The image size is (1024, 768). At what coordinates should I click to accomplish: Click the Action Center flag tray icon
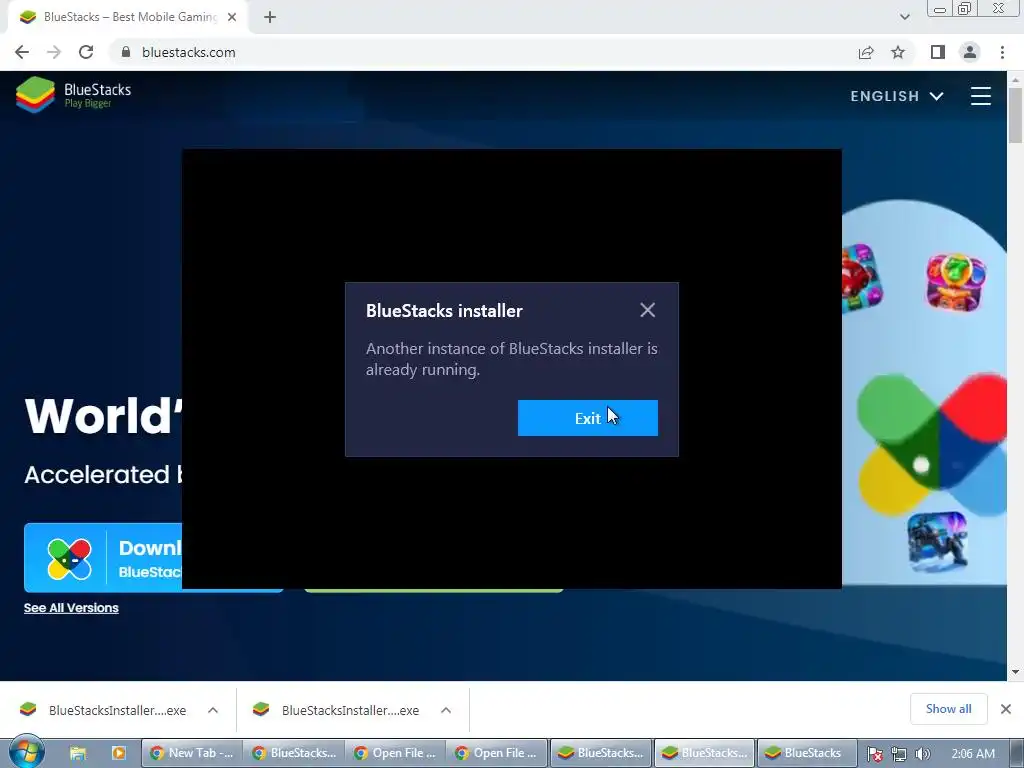pos(875,754)
